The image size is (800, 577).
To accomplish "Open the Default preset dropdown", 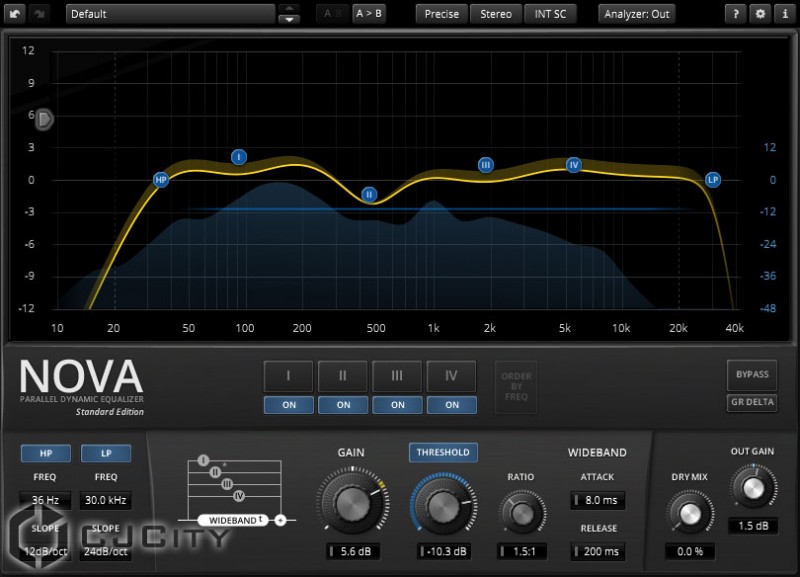I will (x=170, y=14).
